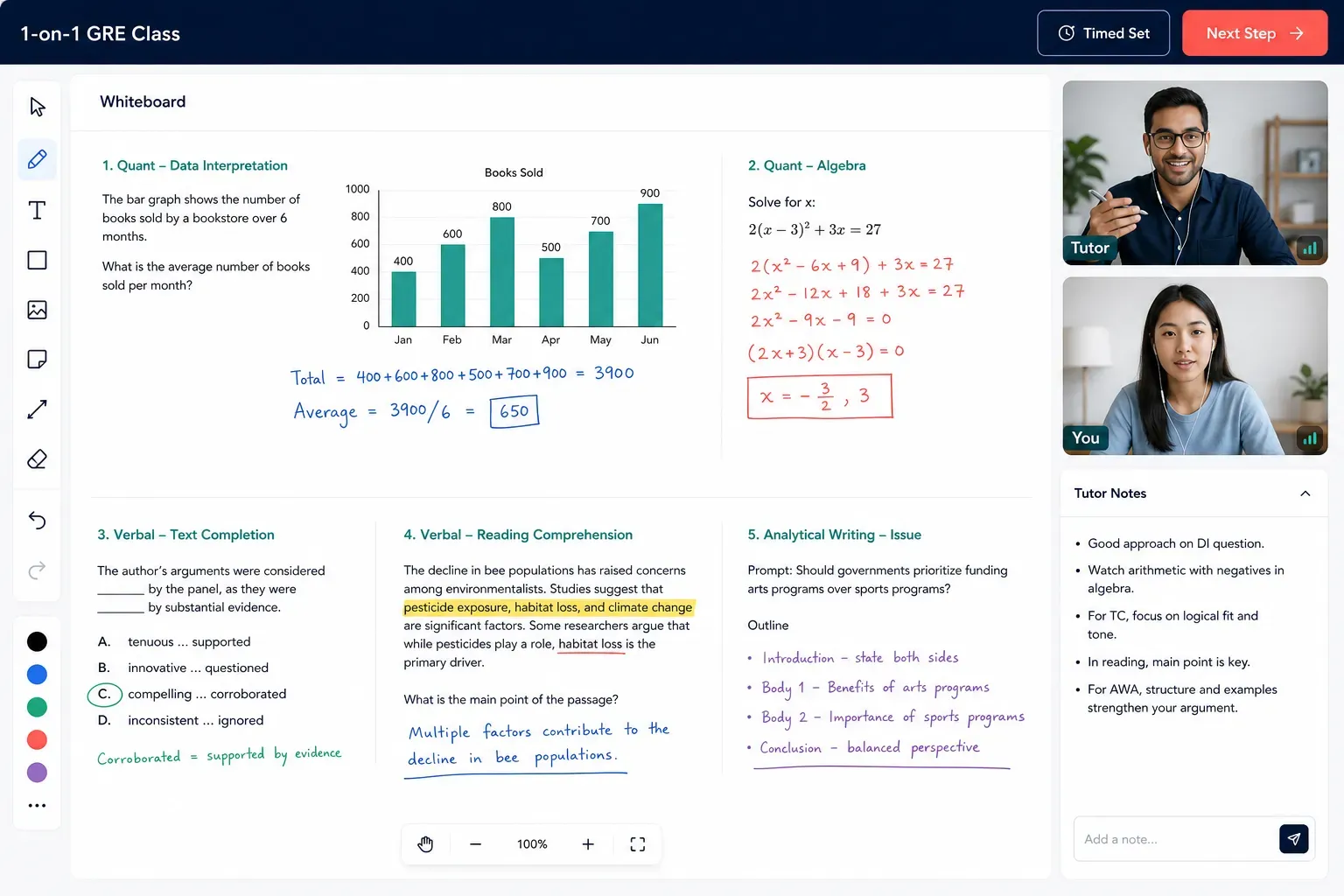The height and width of the screenshot is (896, 1344).
Task: Enter fullscreen whiteboard view
Action: [x=638, y=844]
